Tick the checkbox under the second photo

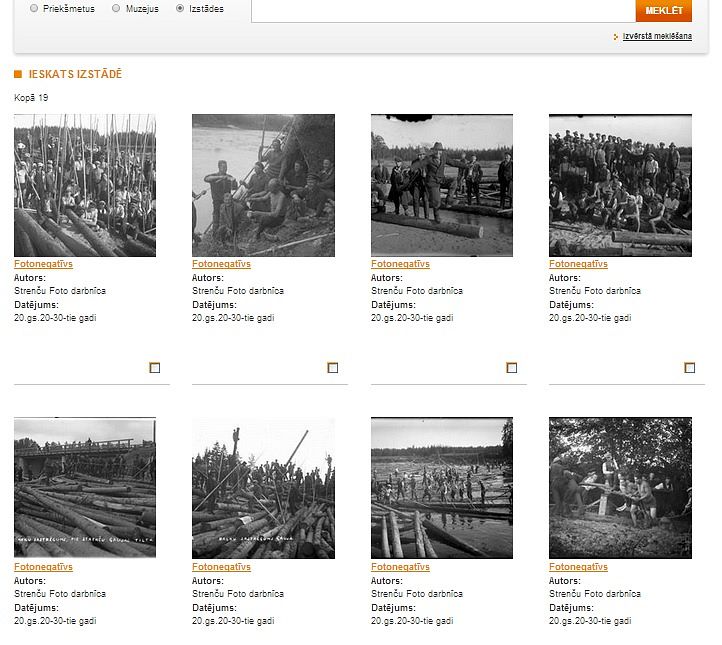point(333,368)
